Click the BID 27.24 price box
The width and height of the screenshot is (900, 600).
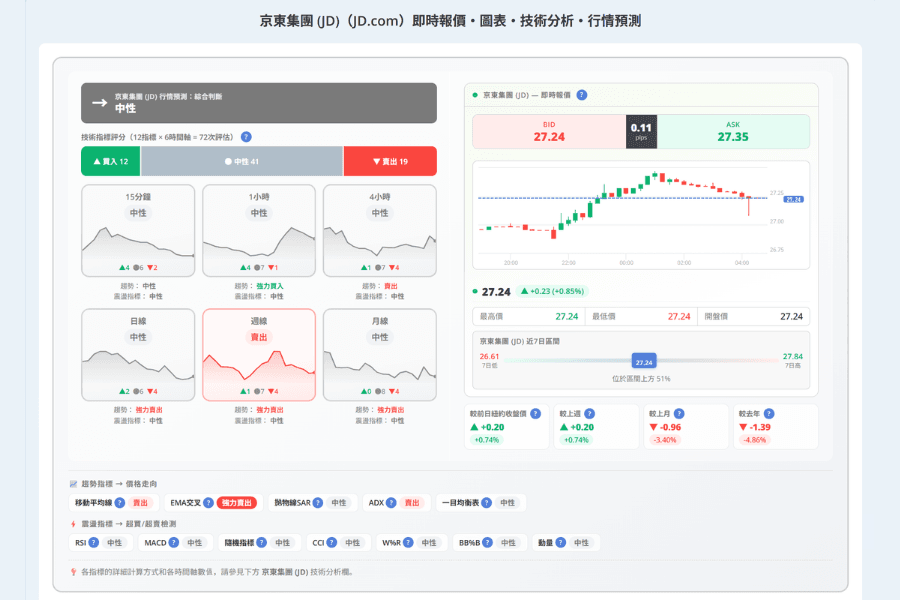point(549,131)
